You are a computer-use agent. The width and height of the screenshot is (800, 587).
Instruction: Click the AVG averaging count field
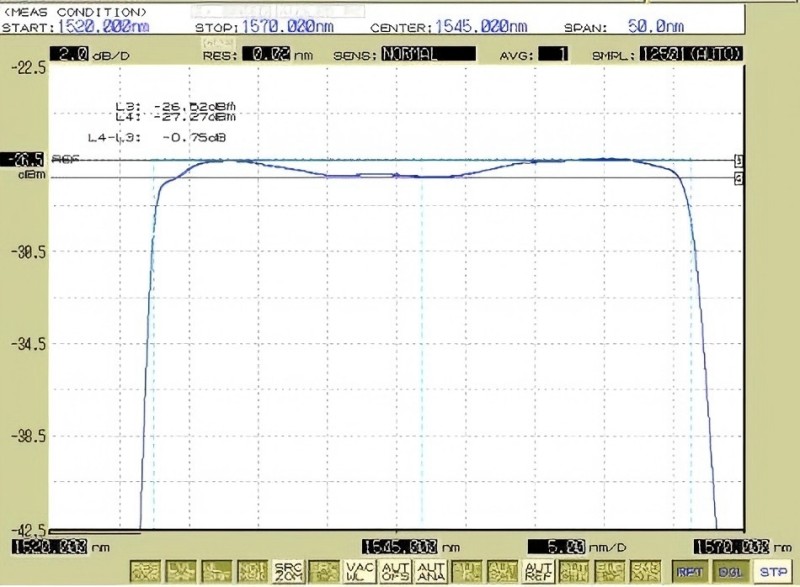pyautogui.click(x=553, y=54)
